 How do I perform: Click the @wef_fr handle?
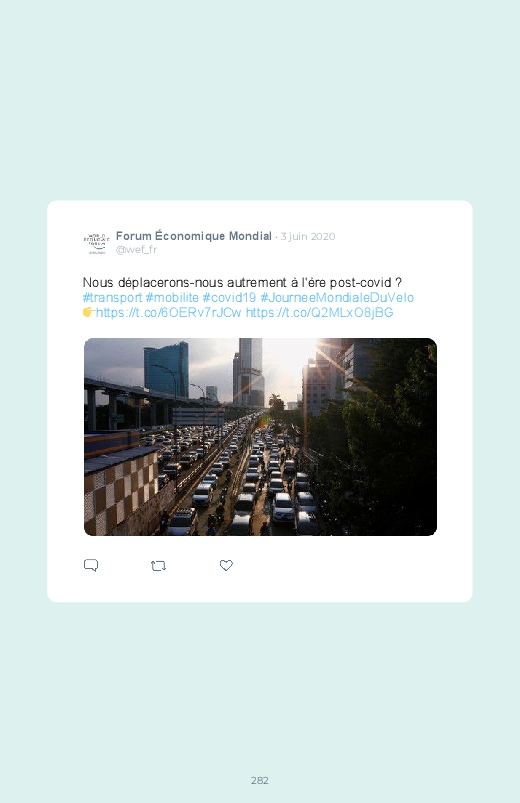tap(136, 249)
